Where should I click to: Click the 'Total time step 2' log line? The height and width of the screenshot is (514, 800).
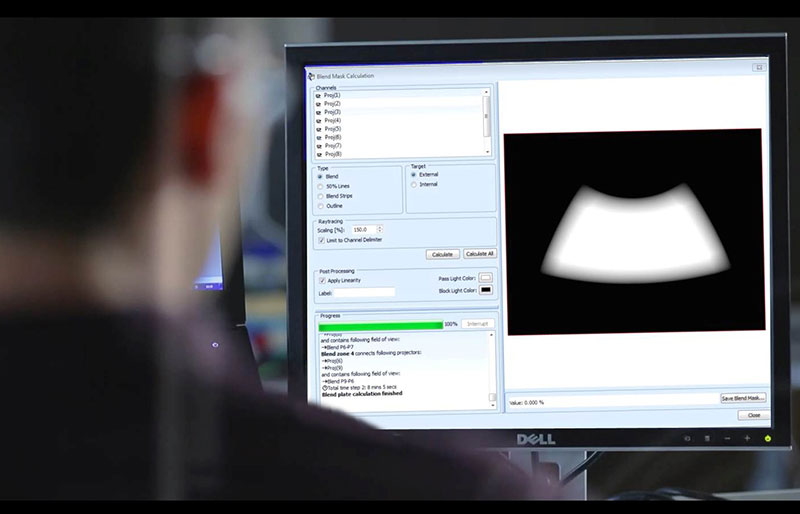tap(360, 387)
